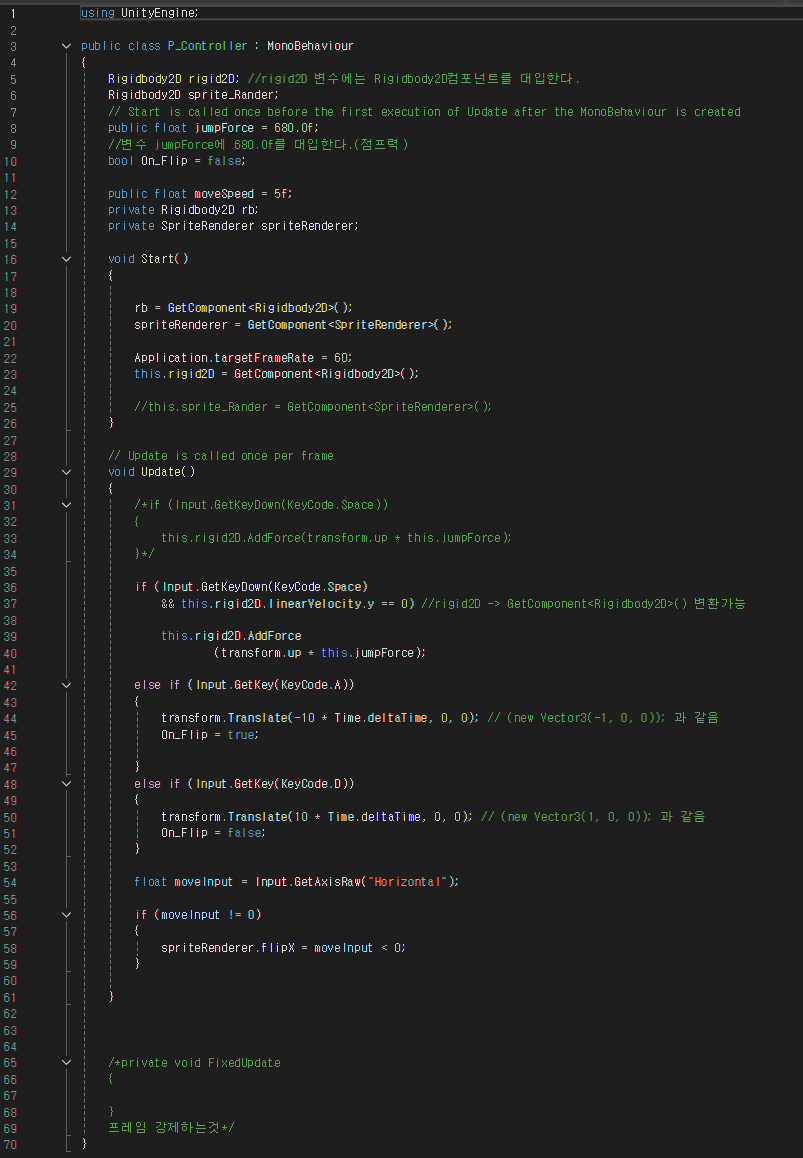Collapse the P_Controller class fold arrow

(66, 46)
